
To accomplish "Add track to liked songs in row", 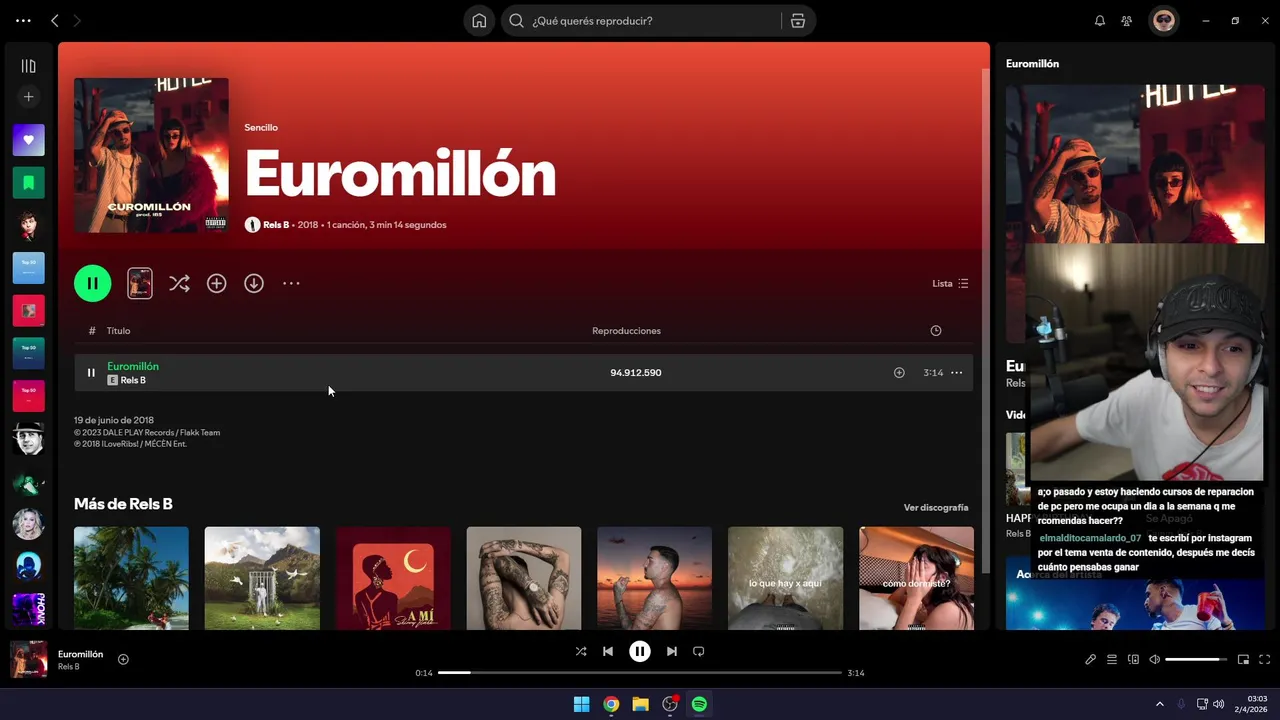I will [x=899, y=373].
